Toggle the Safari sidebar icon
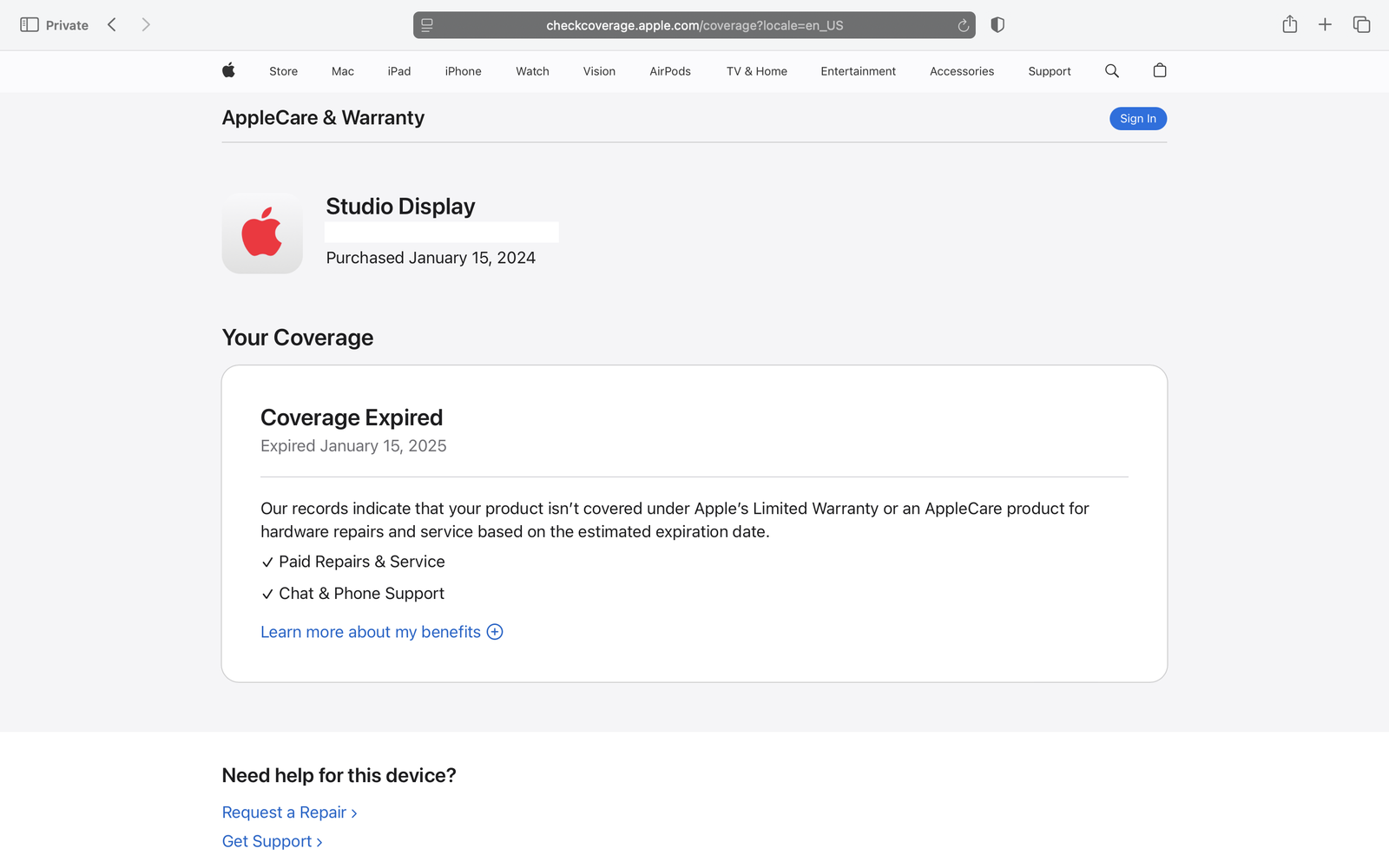Image resolution: width=1389 pixels, height=868 pixels. (x=30, y=25)
